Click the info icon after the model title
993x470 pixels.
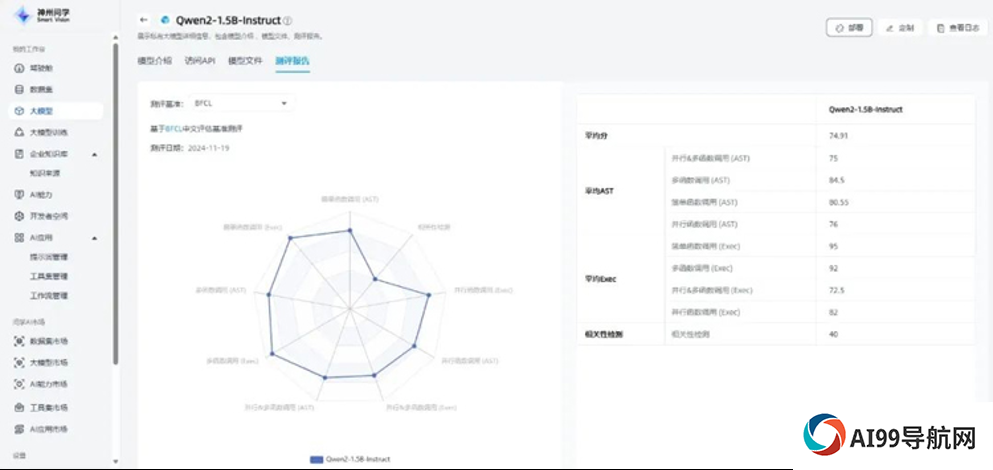pyautogui.click(x=288, y=21)
